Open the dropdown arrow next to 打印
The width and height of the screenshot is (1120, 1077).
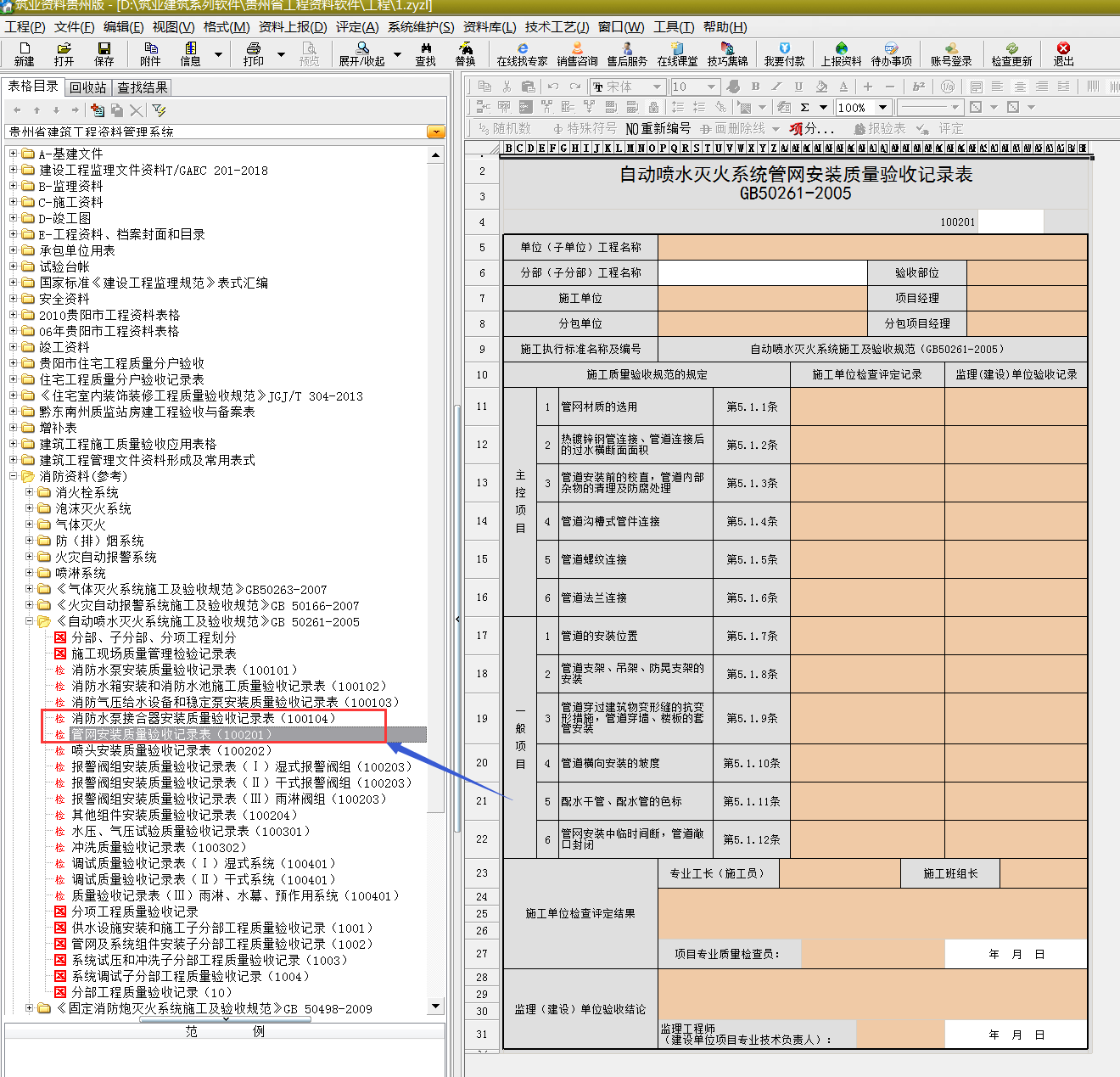pos(281,54)
